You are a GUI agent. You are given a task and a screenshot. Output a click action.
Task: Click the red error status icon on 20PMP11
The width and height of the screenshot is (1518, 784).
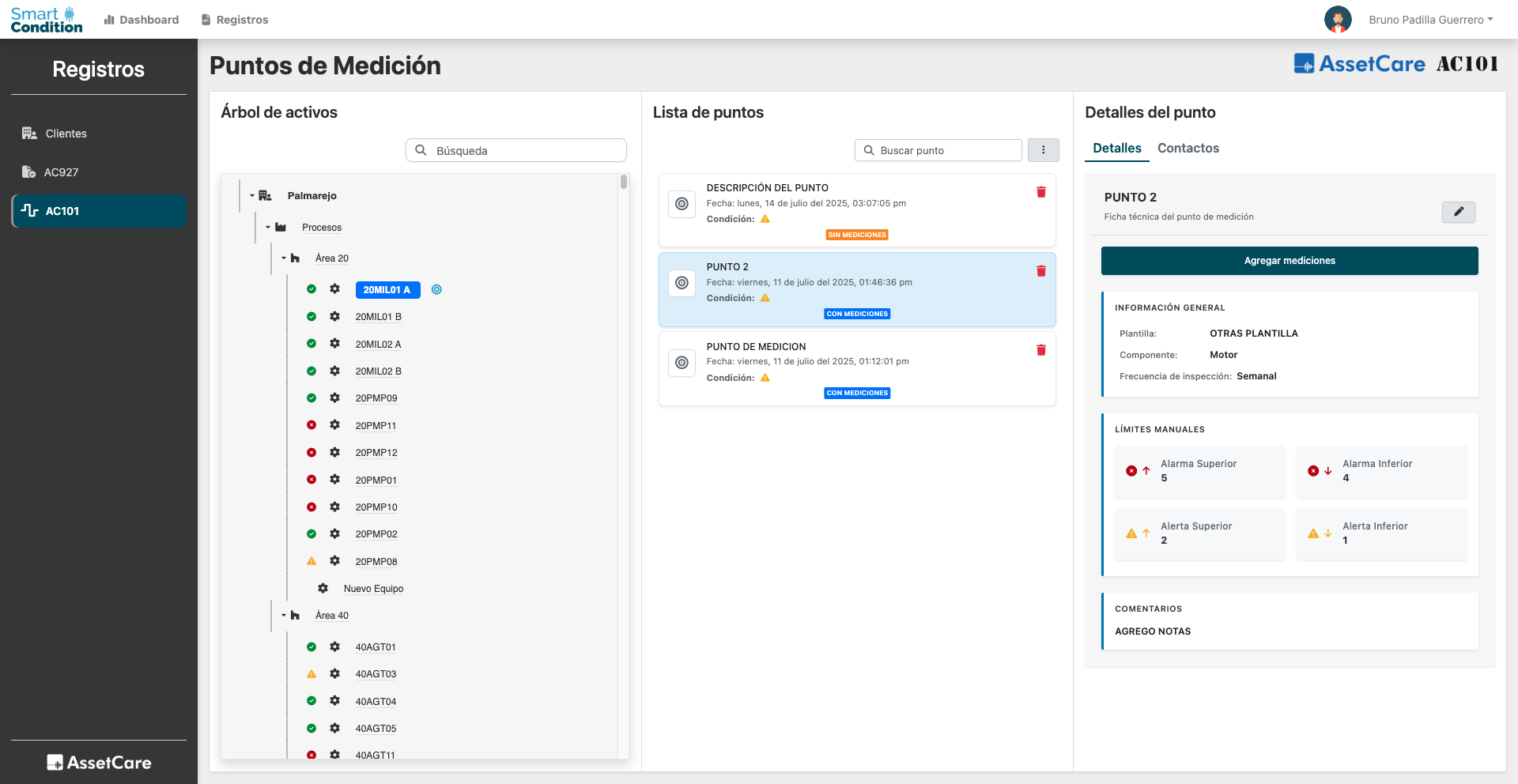[x=312, y=425]
